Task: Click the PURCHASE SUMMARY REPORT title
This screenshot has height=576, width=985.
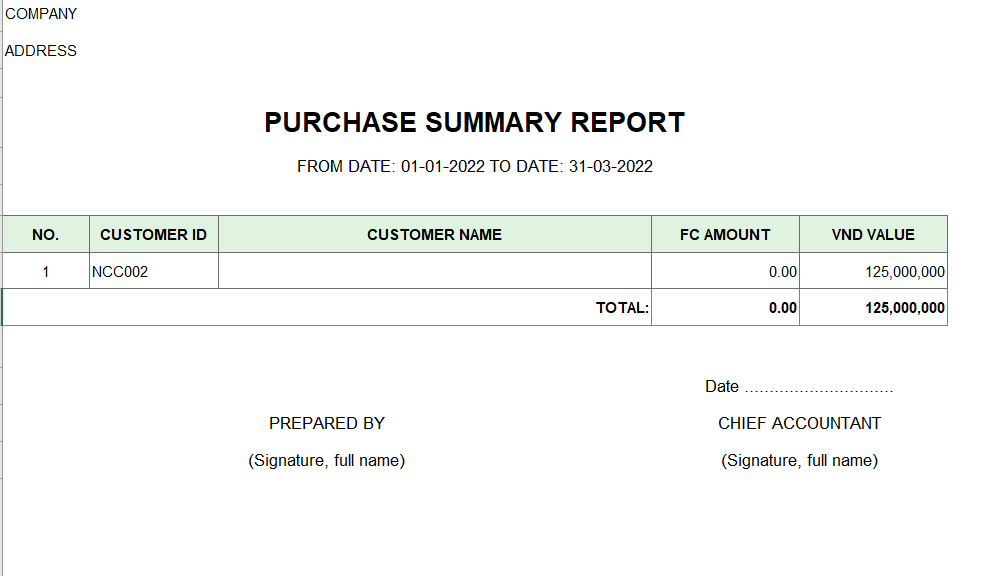Action: (474, 122)
